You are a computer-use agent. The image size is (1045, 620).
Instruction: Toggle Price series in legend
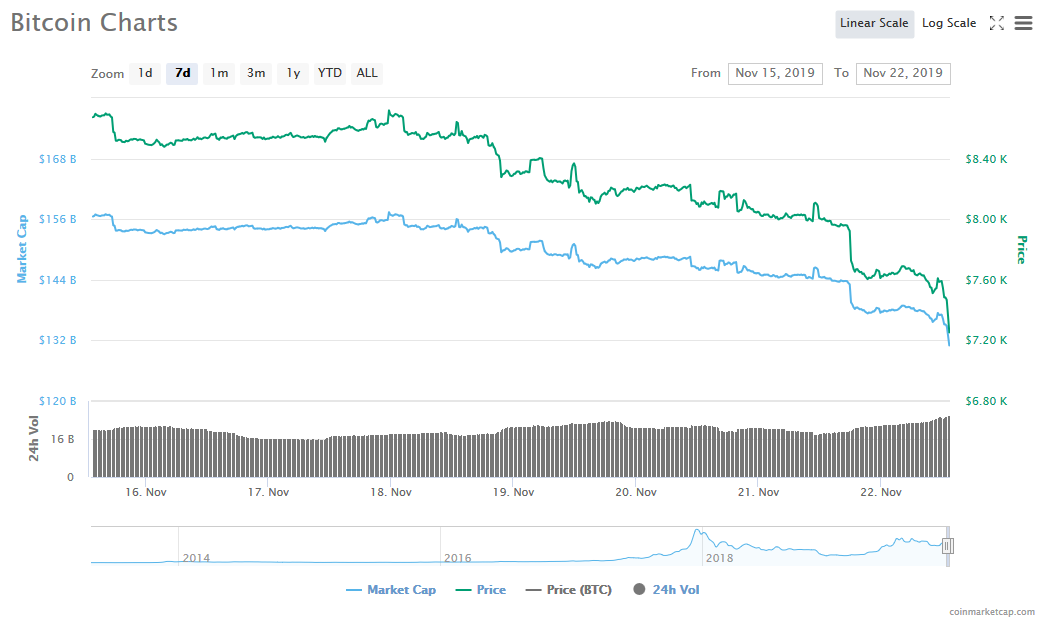coord(481,590)
